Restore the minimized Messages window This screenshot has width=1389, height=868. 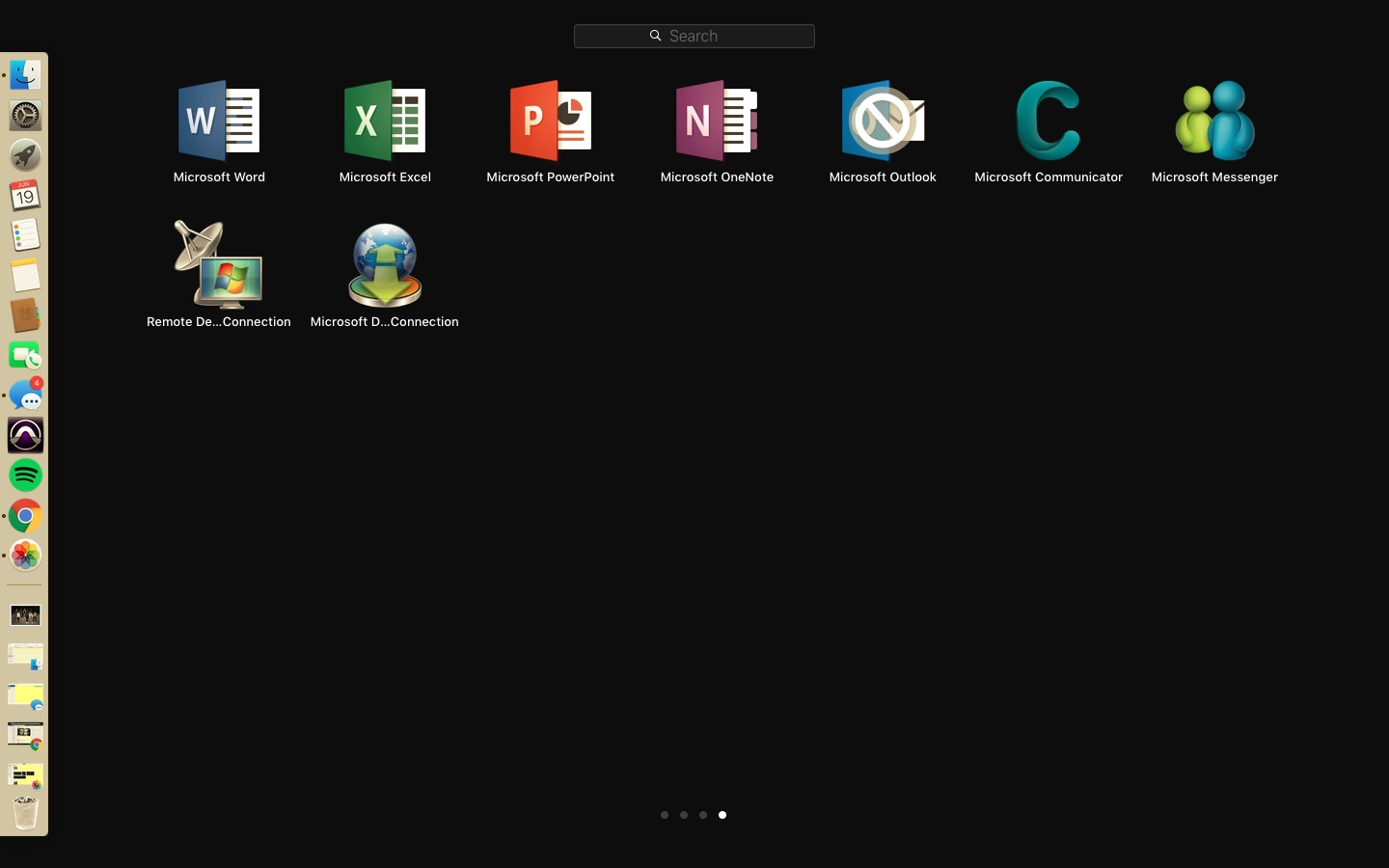tap(25, 696)
